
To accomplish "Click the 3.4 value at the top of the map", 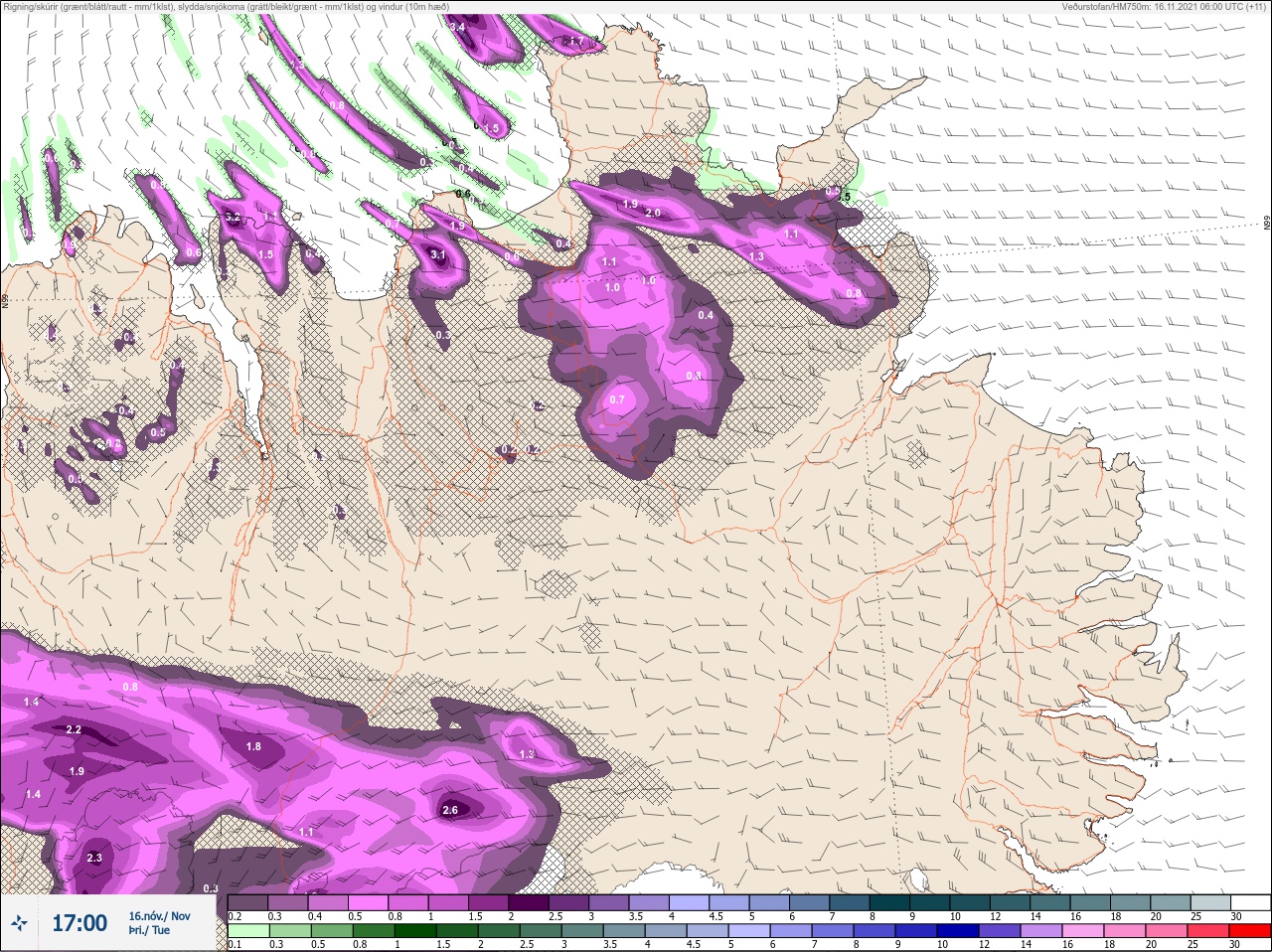I will pos(457,28).
